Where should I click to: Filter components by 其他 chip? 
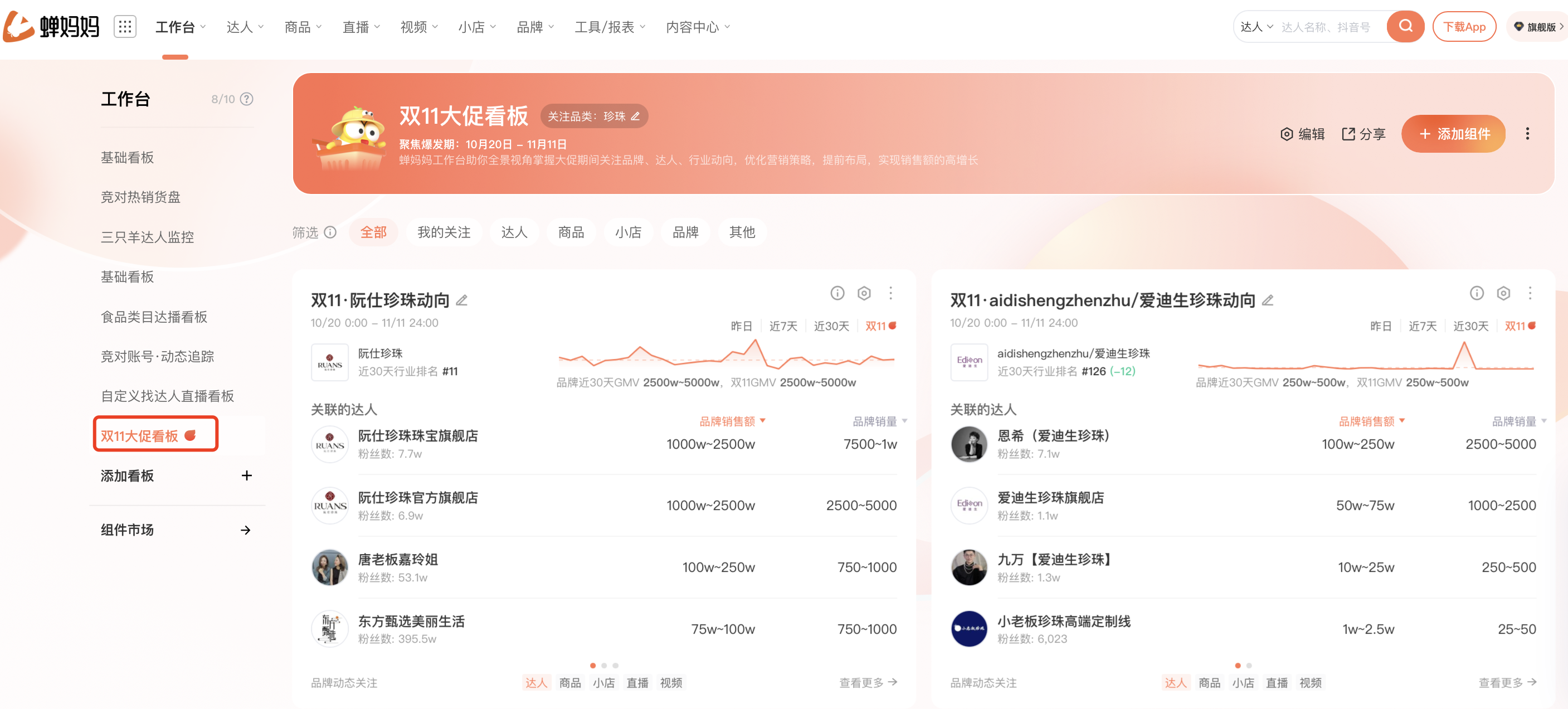742,232
